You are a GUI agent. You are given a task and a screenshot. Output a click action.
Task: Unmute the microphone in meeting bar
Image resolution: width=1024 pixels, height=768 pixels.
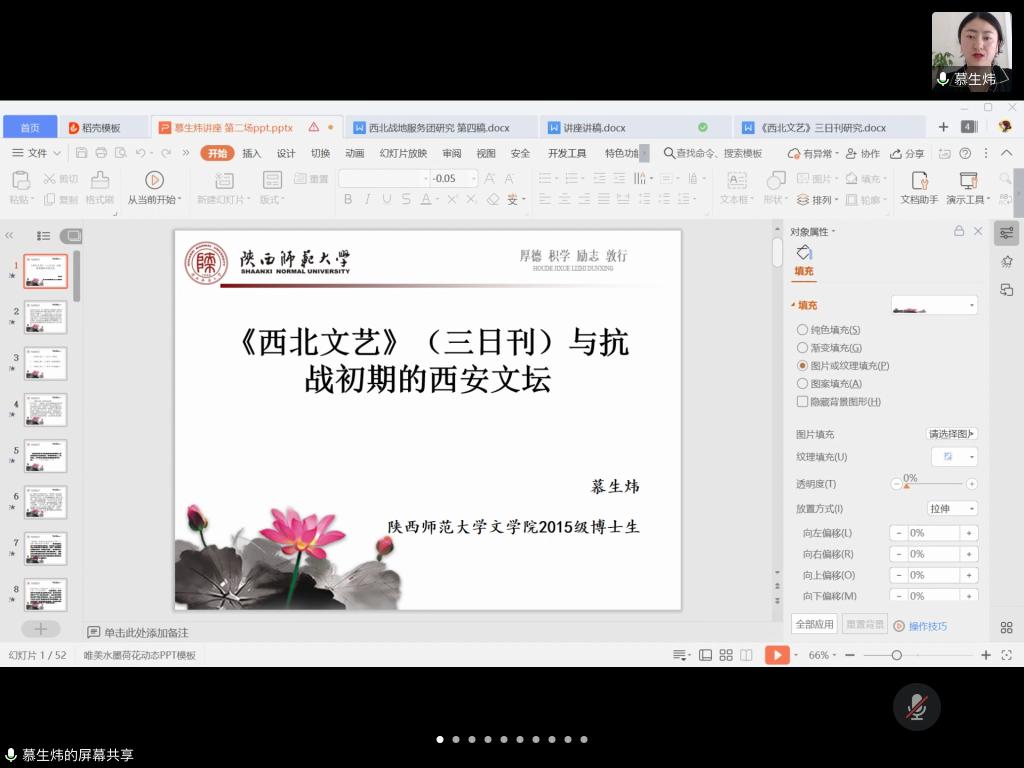(x=916, y=707)
